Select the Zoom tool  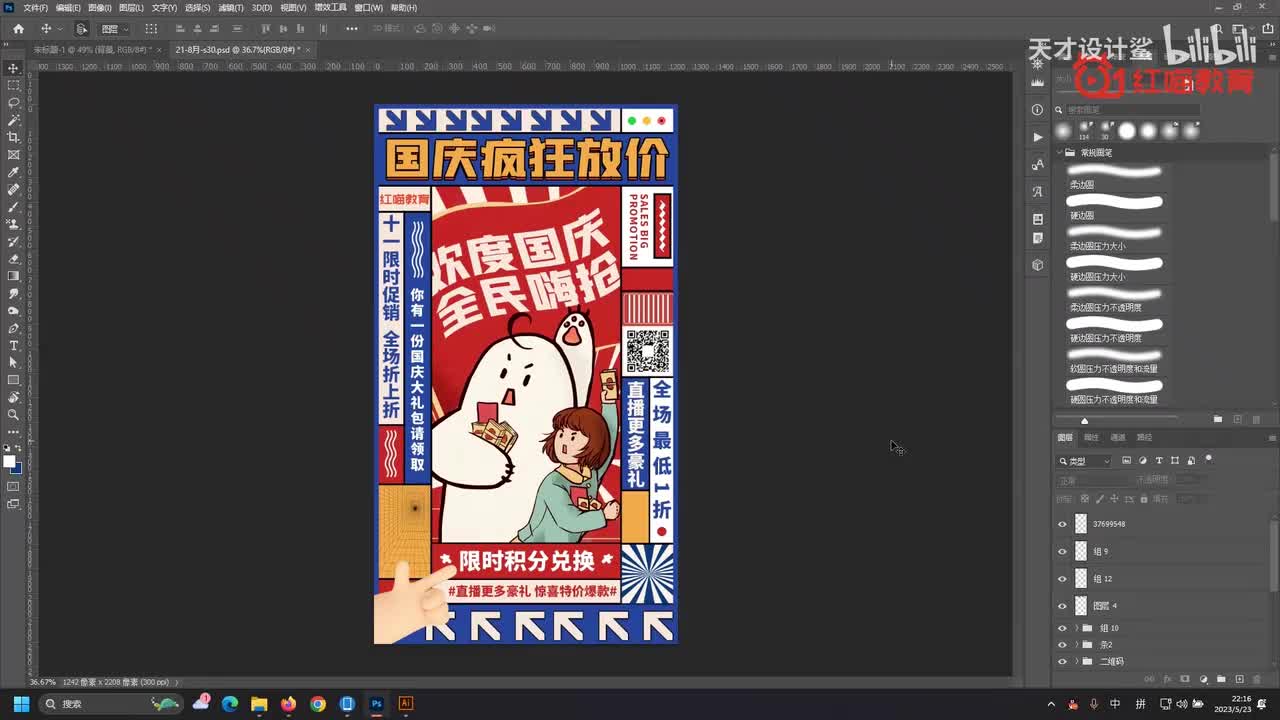(x=13, y=414)
